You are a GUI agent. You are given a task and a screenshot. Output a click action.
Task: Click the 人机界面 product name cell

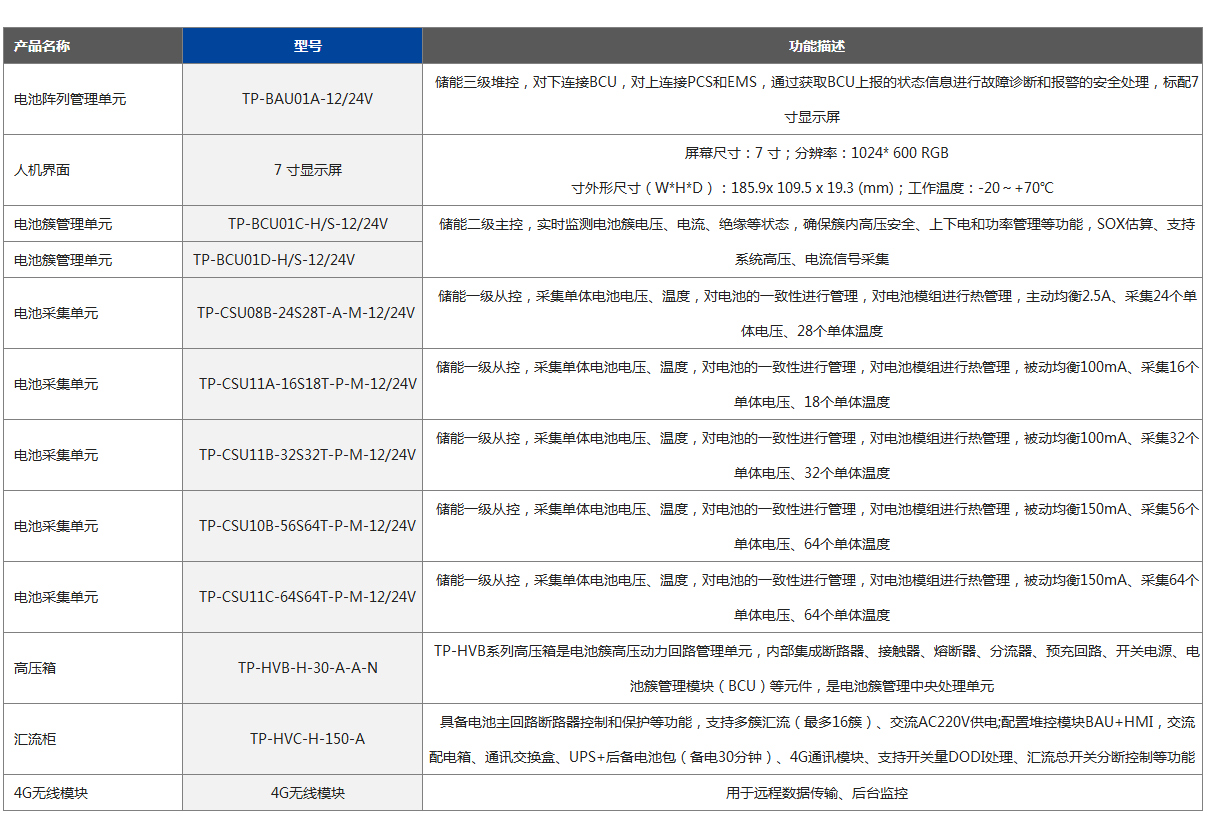point(42,170)
